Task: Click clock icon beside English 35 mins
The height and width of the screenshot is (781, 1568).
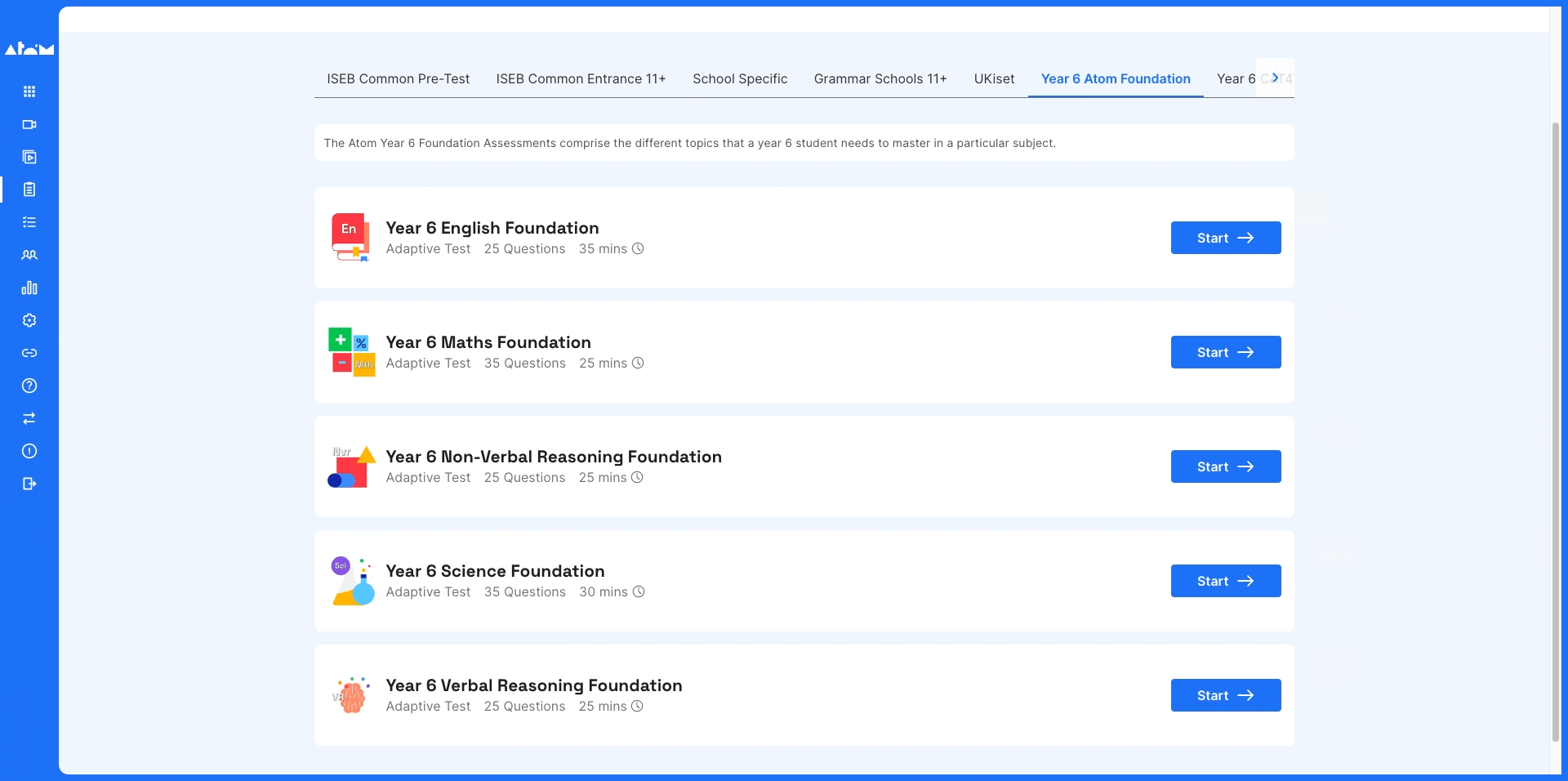Action: click(x=638, y=248)
